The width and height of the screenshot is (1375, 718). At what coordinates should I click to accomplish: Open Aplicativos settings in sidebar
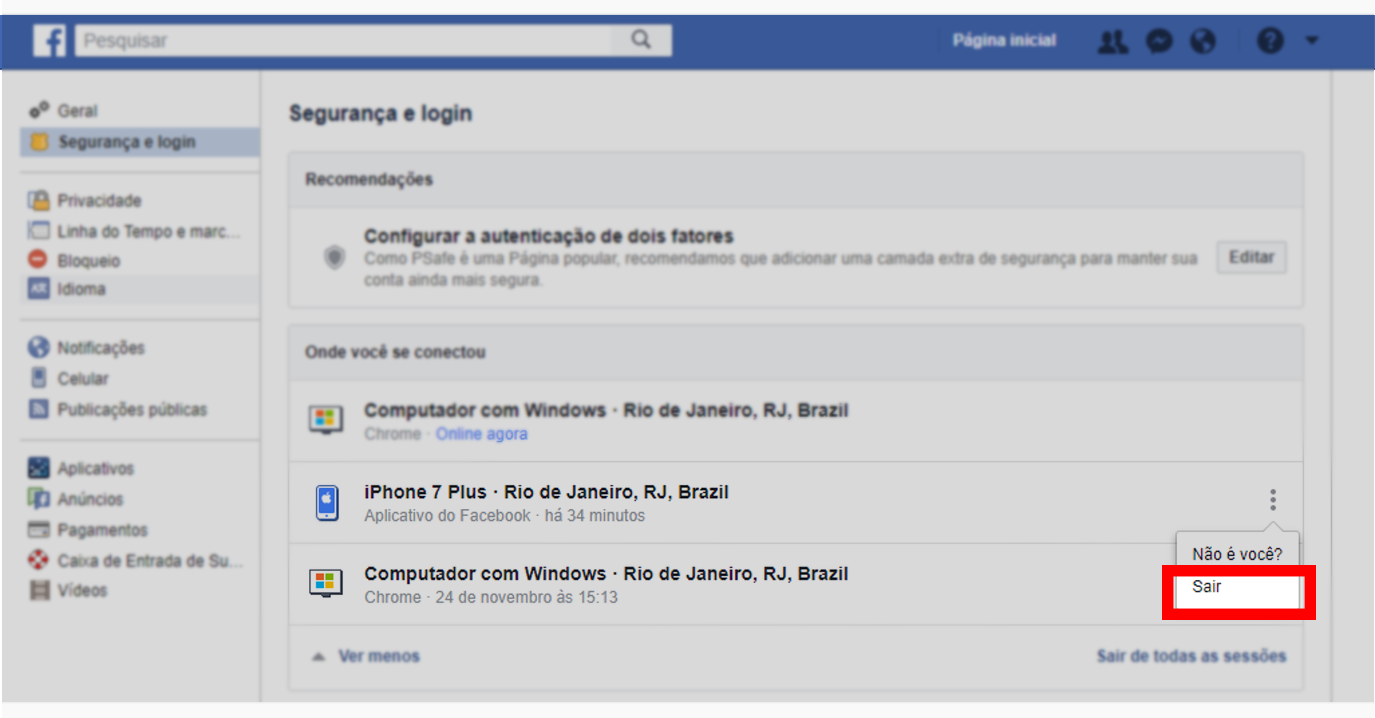pos(95,468)
